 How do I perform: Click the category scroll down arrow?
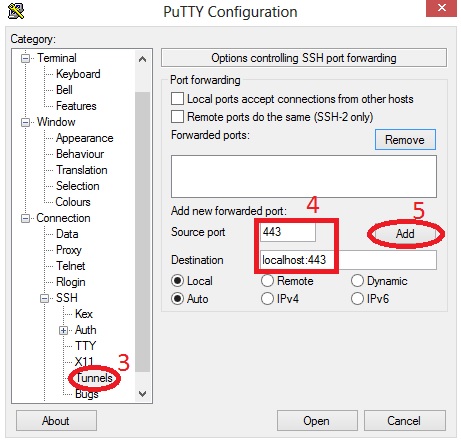(143, 394)
